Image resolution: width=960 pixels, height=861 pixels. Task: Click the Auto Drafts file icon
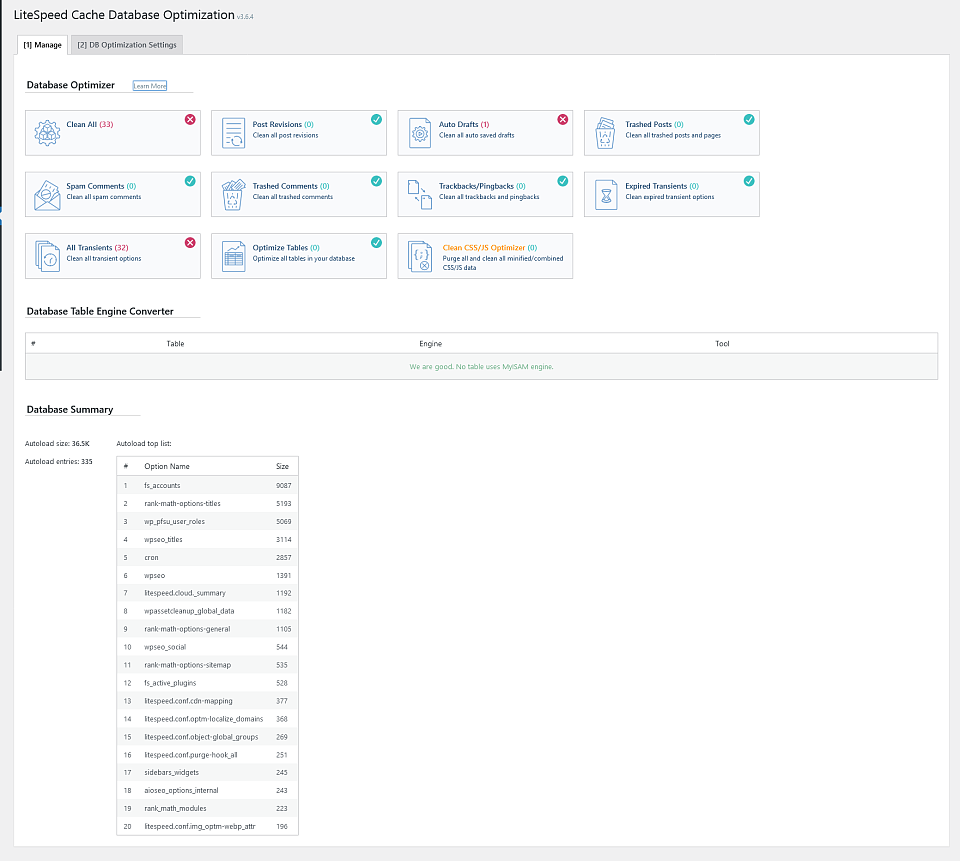420,133
